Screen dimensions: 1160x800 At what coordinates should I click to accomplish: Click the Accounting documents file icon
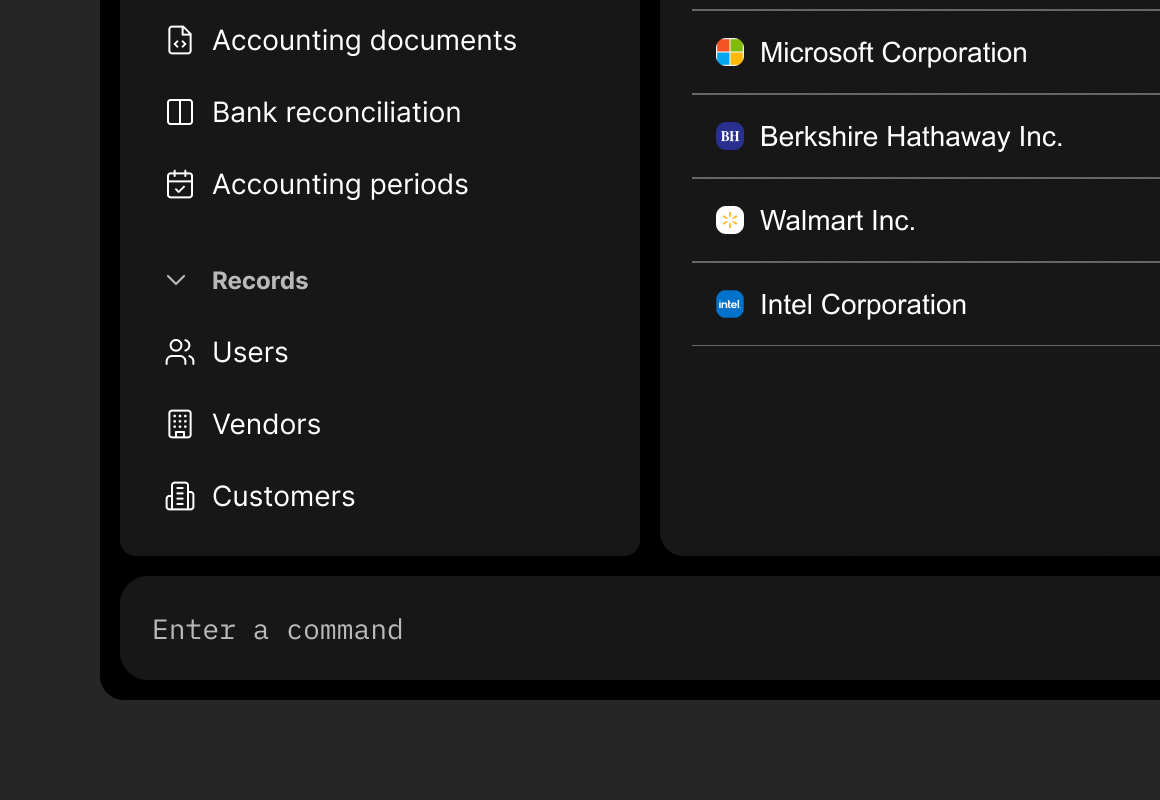[x=180, y=40]
